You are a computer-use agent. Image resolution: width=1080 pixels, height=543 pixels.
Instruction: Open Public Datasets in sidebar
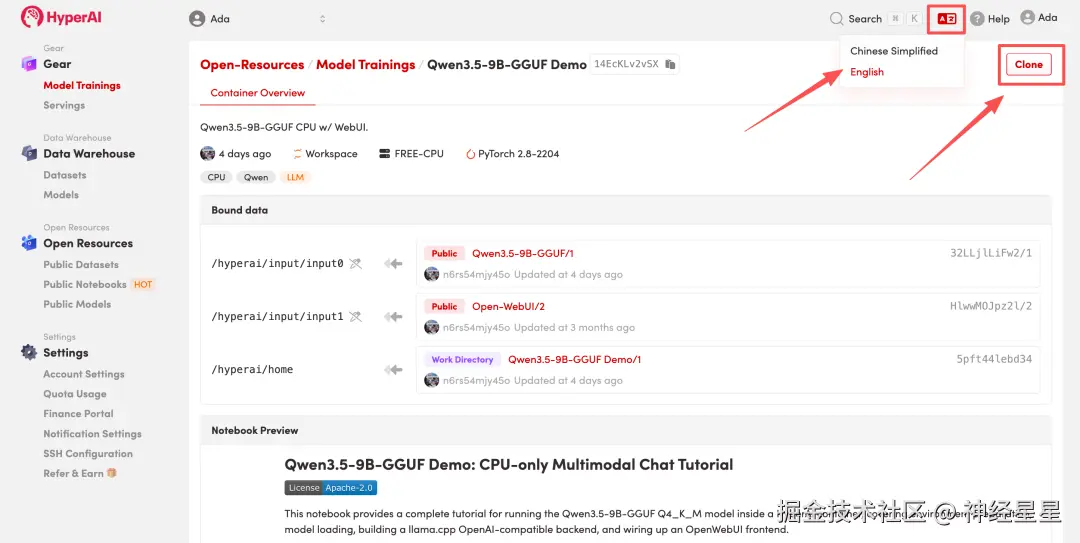(x=81, y=265)
